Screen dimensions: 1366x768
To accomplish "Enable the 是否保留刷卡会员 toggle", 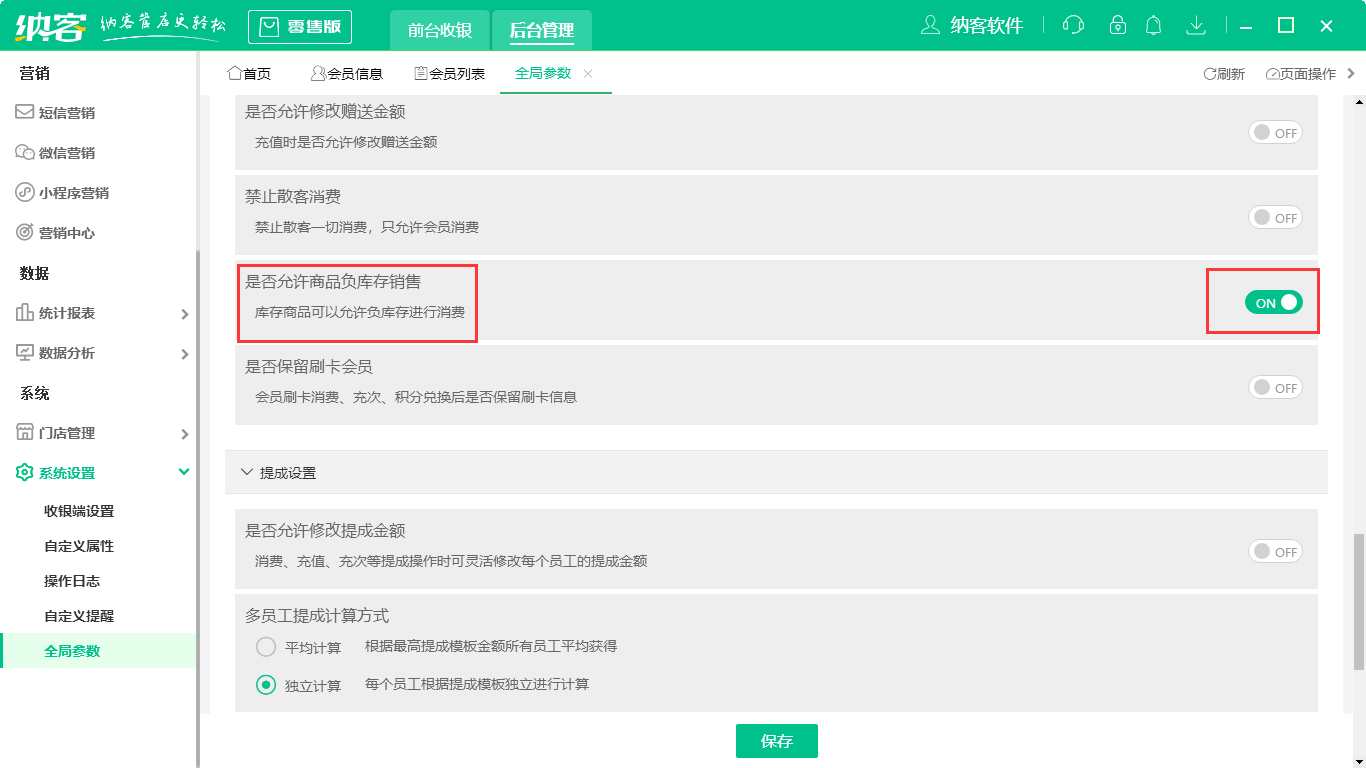I will click(x=1275, y=387).
